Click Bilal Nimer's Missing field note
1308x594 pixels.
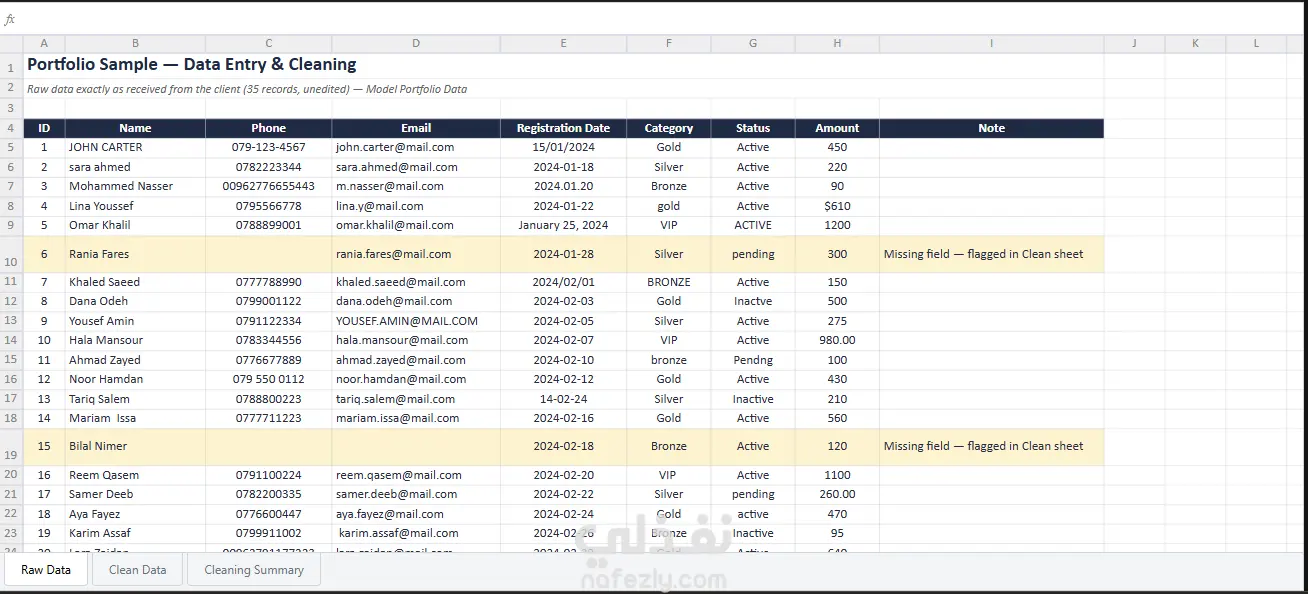[x=991, y=446]
